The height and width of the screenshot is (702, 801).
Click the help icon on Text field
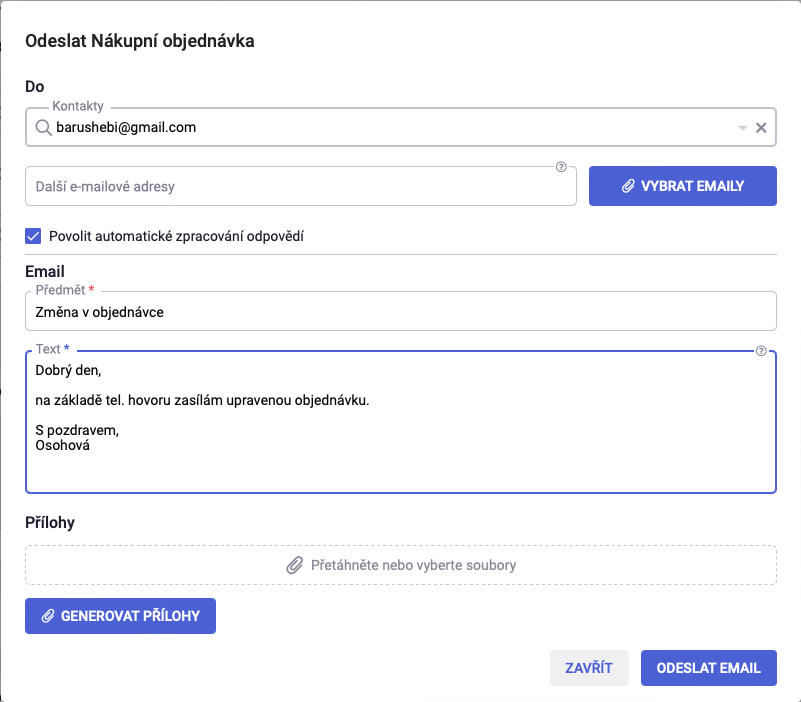coord(761,350)
